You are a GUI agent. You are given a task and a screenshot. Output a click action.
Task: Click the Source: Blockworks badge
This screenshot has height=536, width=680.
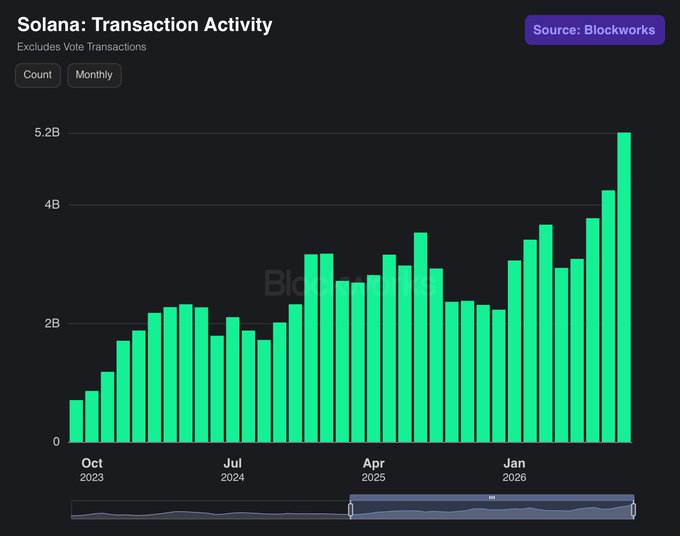(595, 30)
